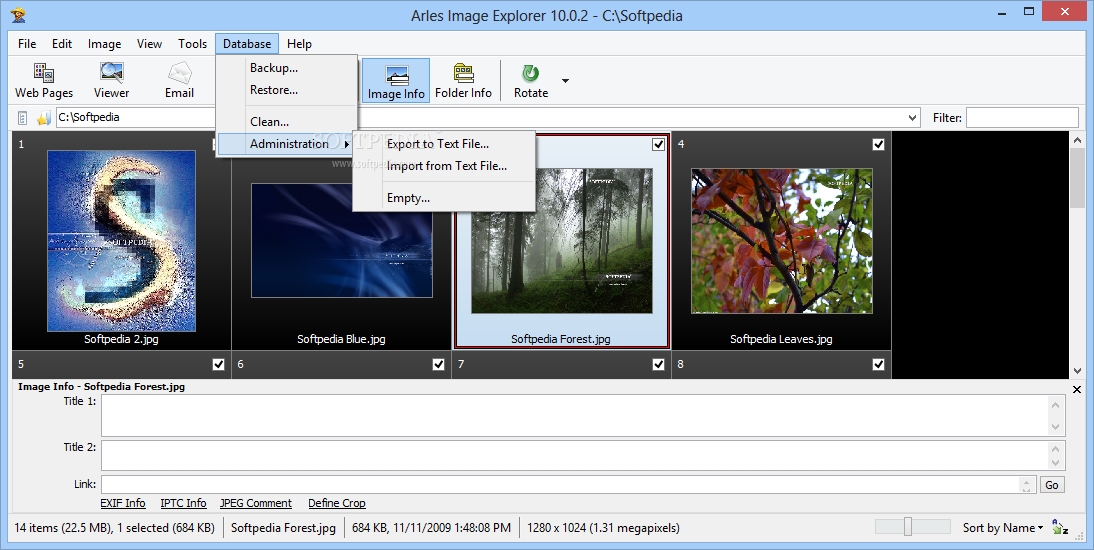This screenshot has height=550, width=1094.
Task: Click the Arles application icon in title bar
Action: (17, 14)
